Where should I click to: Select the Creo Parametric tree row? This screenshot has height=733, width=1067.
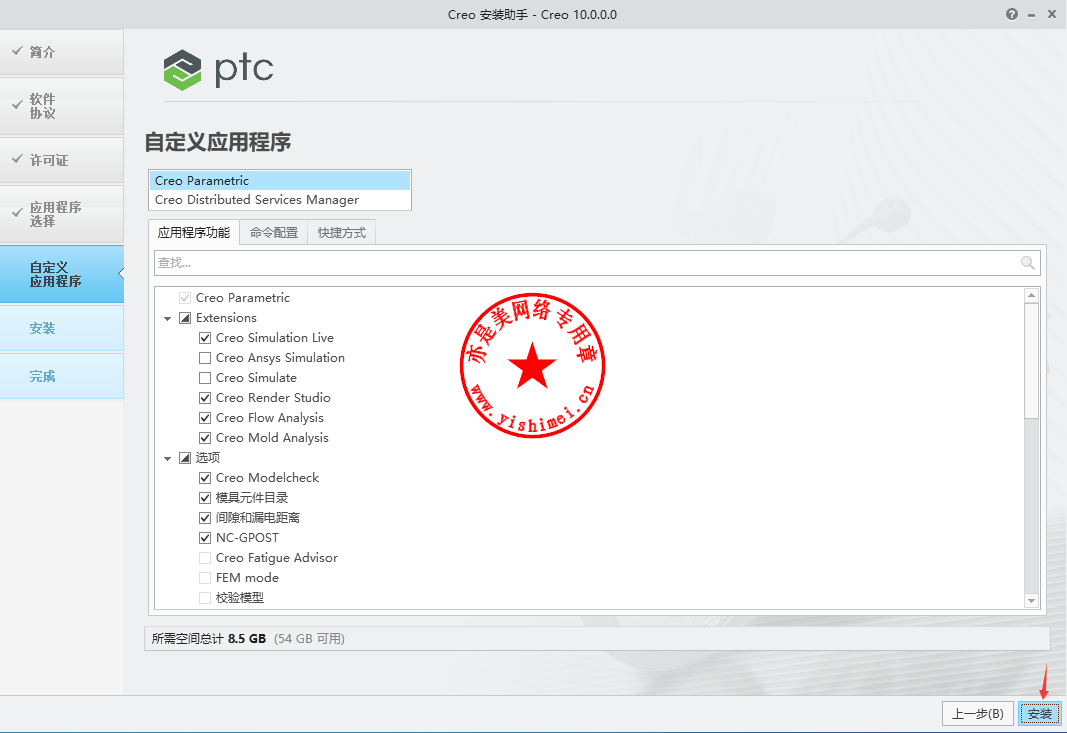(243, 298)
